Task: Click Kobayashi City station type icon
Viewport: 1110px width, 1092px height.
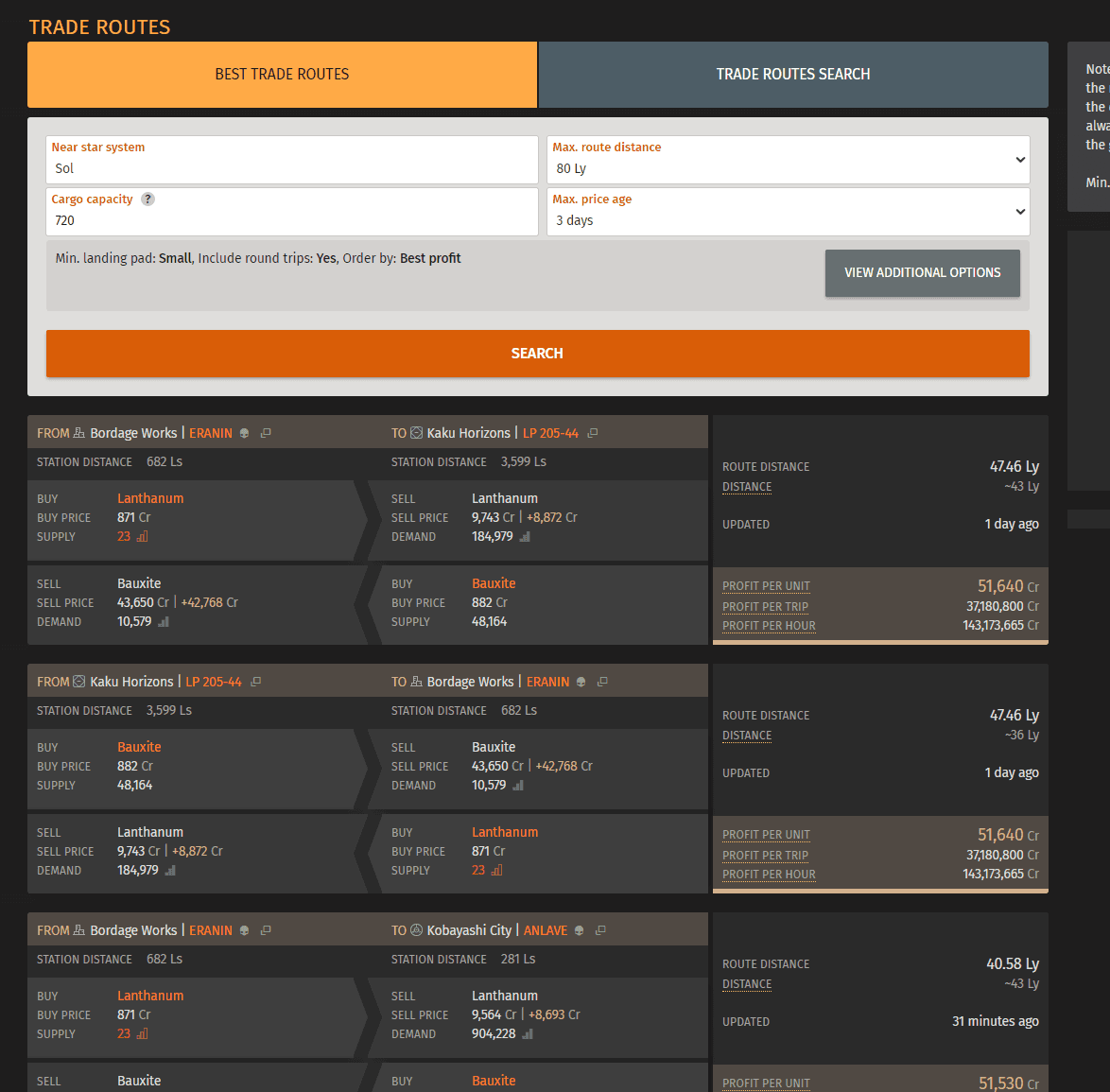Action: 417,930
